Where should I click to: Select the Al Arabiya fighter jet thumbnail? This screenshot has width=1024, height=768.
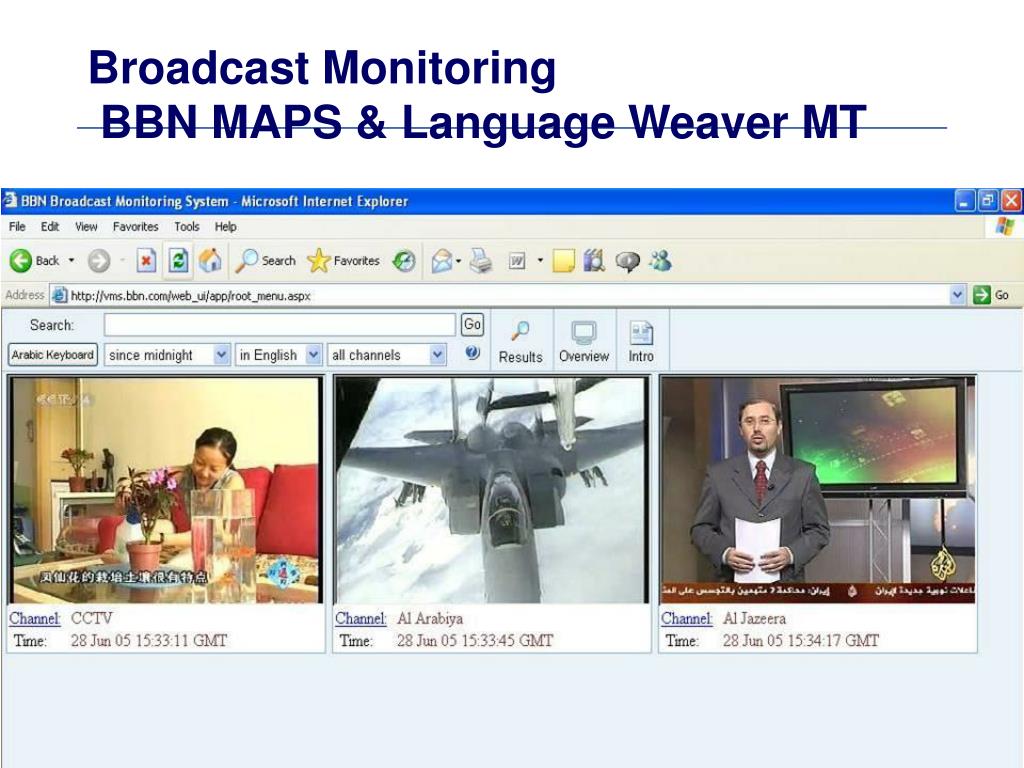point(492,490)
